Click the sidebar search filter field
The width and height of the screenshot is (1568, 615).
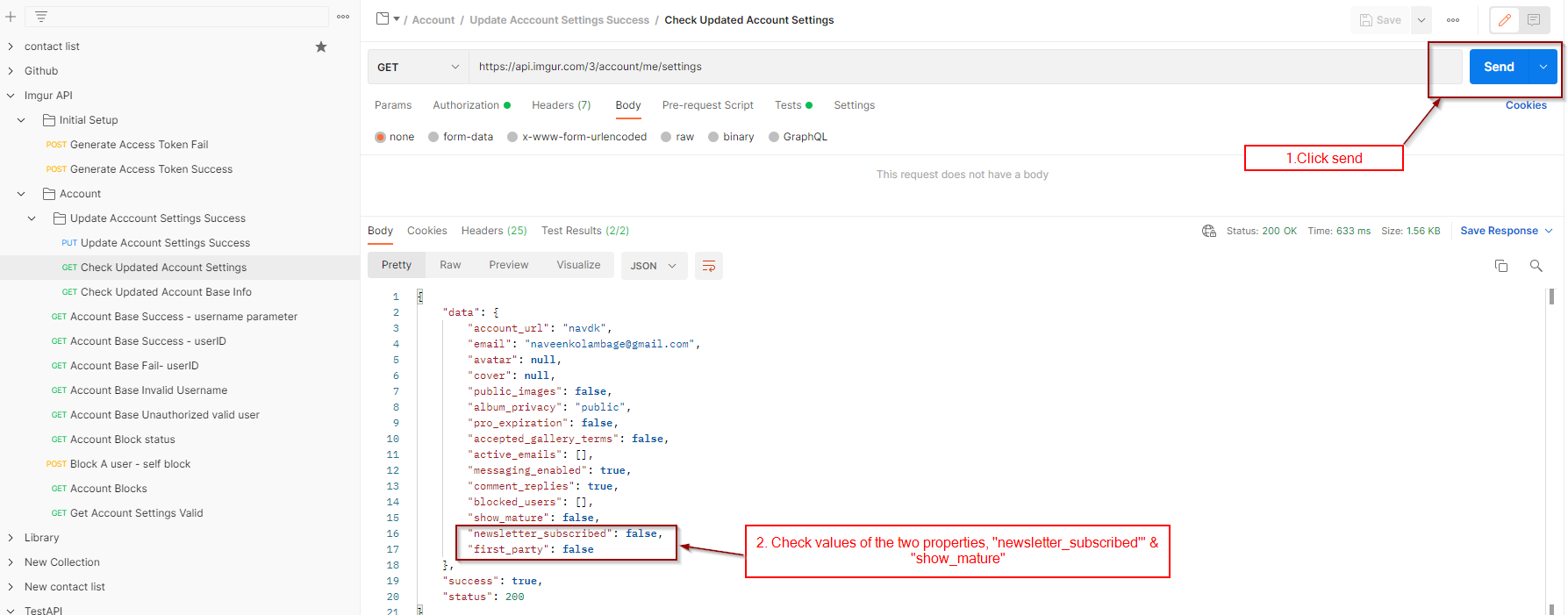pos(176,17)
